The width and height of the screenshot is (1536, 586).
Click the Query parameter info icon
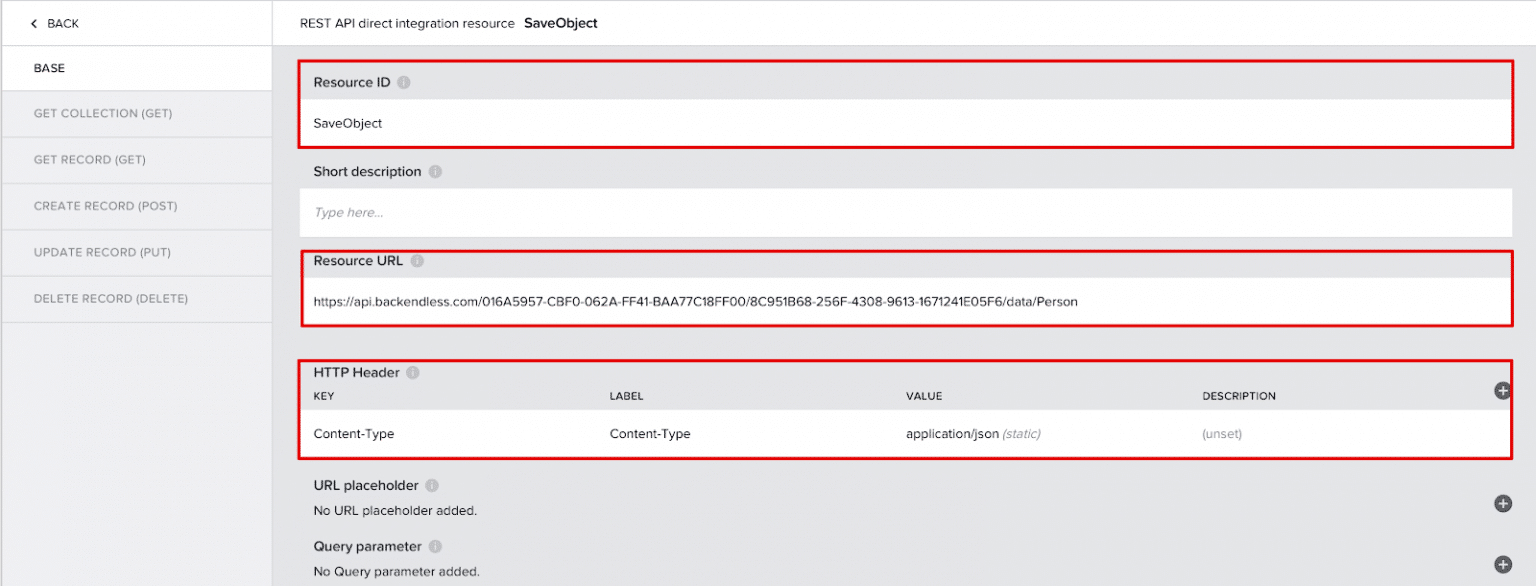[434, 546]
